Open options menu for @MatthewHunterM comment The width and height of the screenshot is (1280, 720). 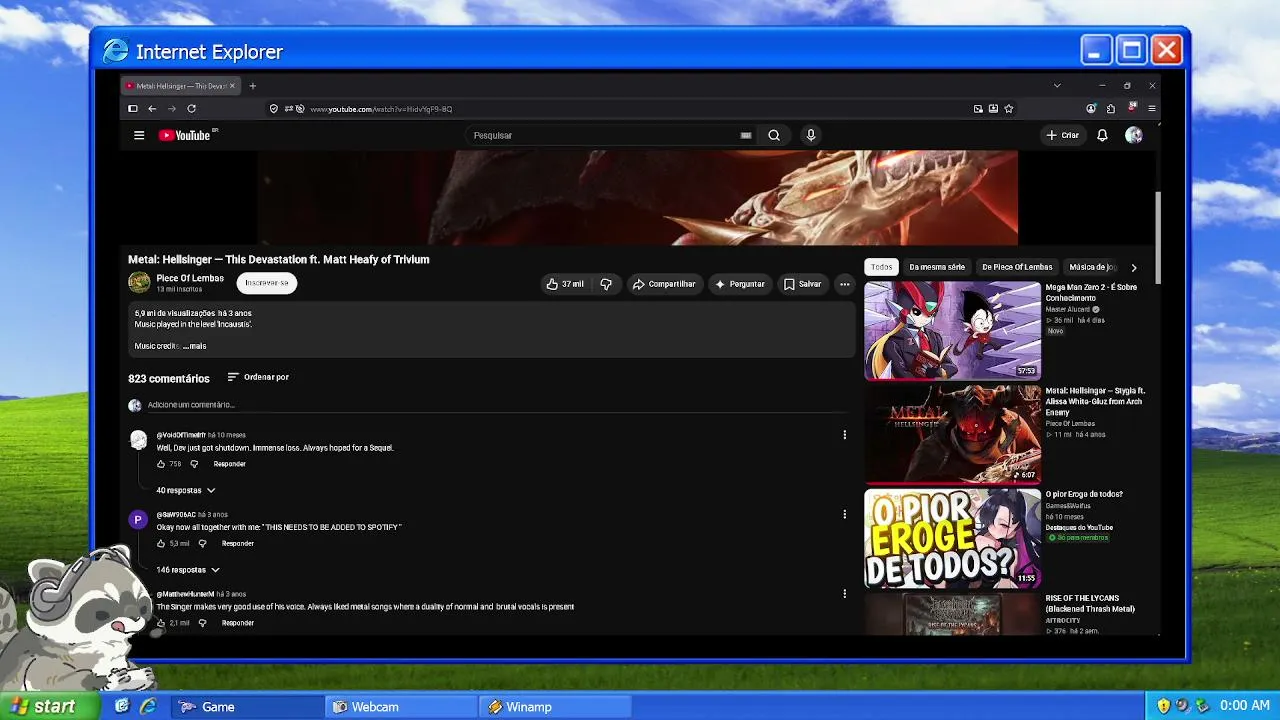tap(844, 594)
